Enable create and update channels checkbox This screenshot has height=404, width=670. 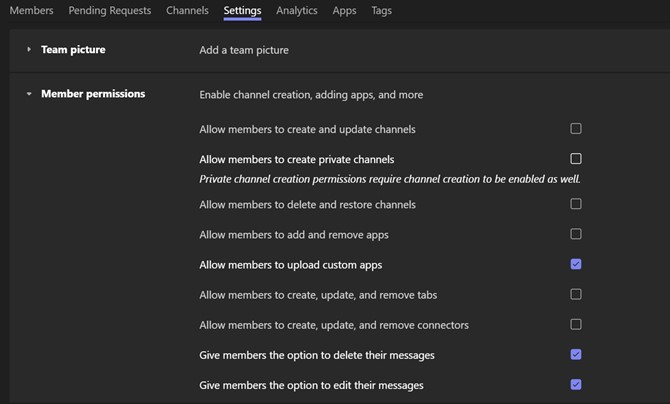(576, 128)
